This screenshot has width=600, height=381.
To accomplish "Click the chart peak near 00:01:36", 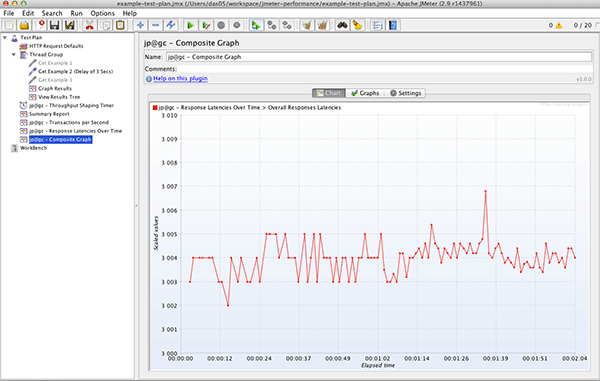I will coord(486,191).
